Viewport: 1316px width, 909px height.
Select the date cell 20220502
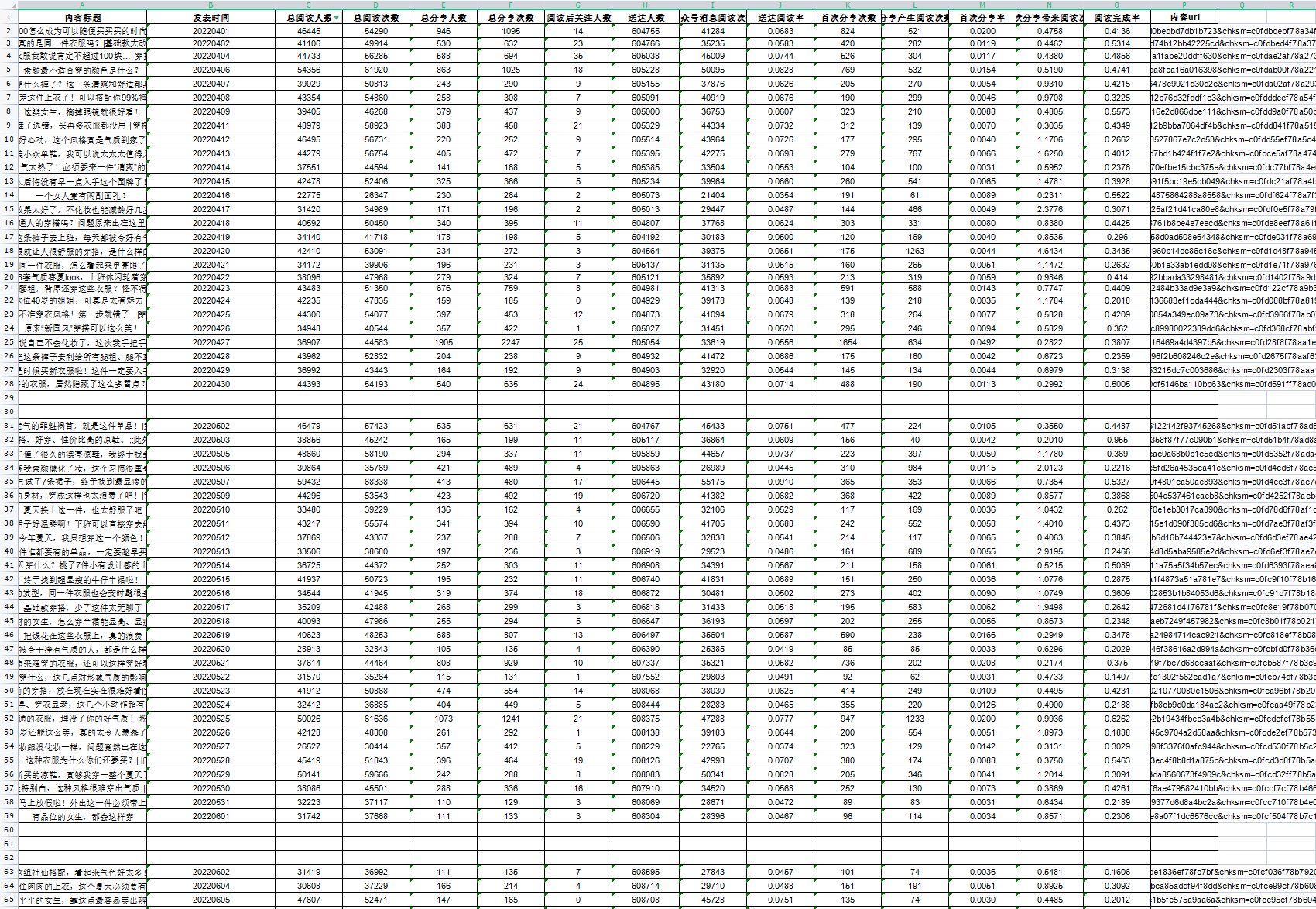[x=211, y=426]
